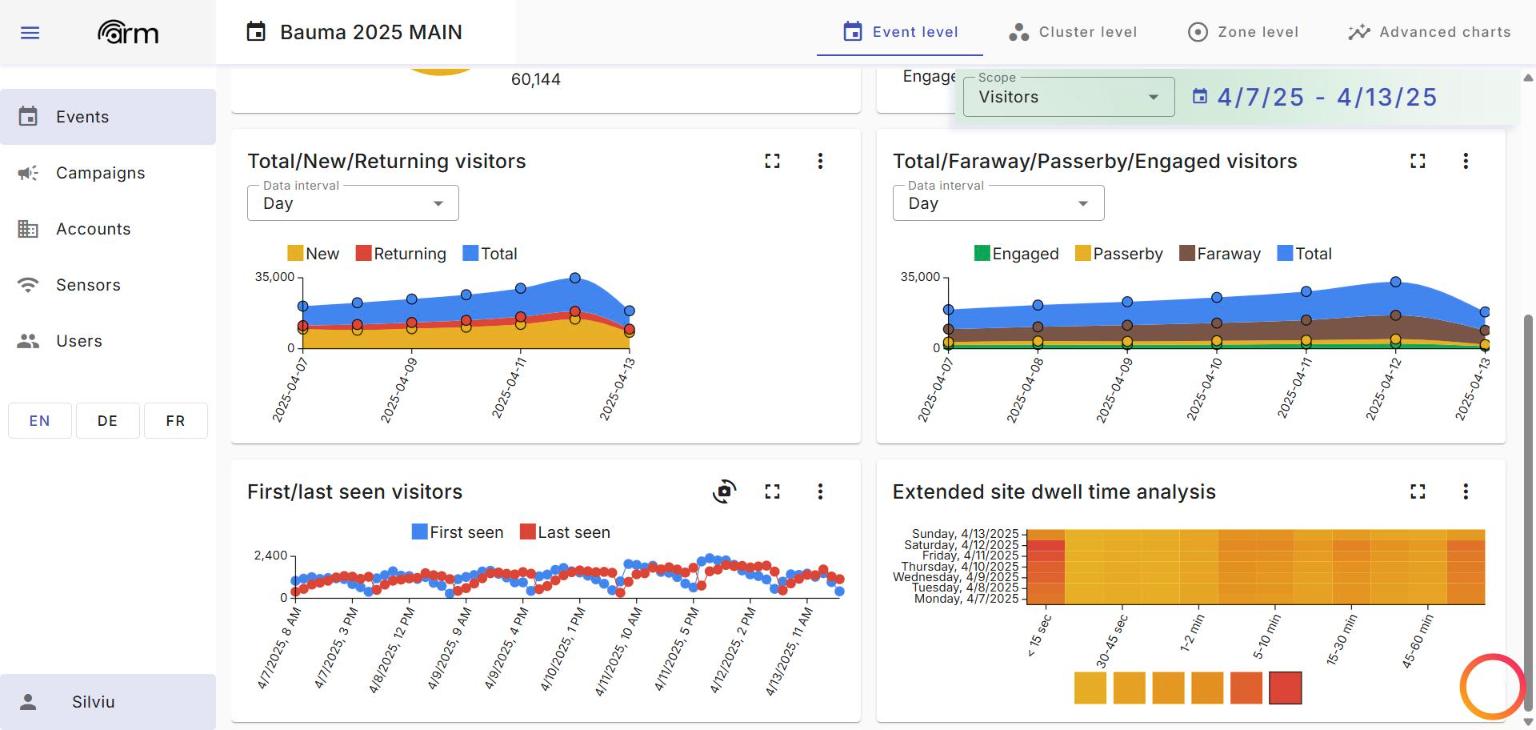Click the first yellow heatmap legend swatch
The height and width of the screenshot is (730, 1536).
click(1090, 688)
